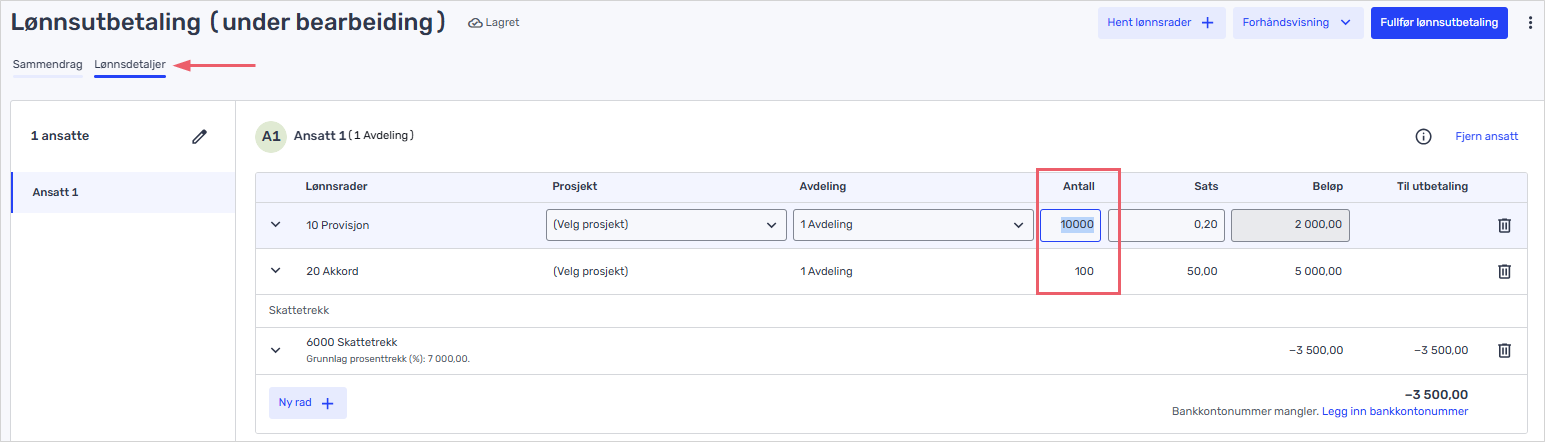The width and height of the screenshot is (1545, 442).
Task: Delete the Skattetrekk row with trash icon
Action: [x=1503, y=350]
